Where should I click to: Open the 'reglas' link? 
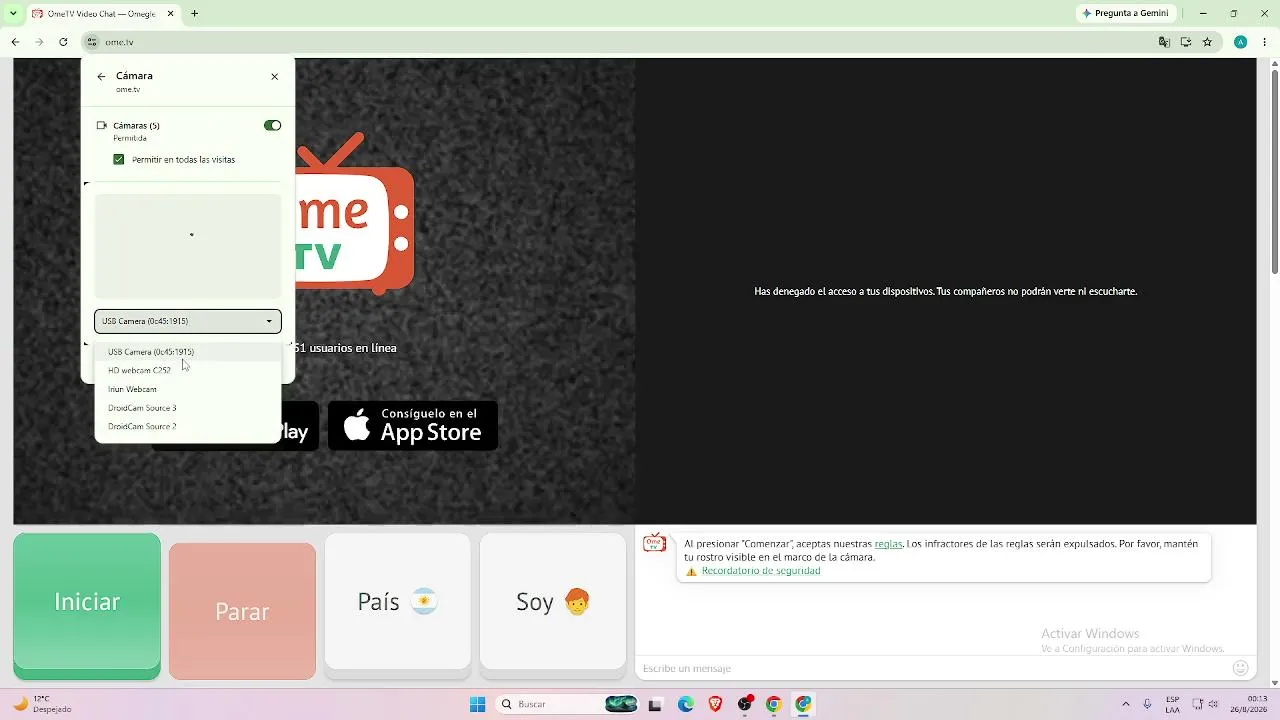tap(888, 544)
